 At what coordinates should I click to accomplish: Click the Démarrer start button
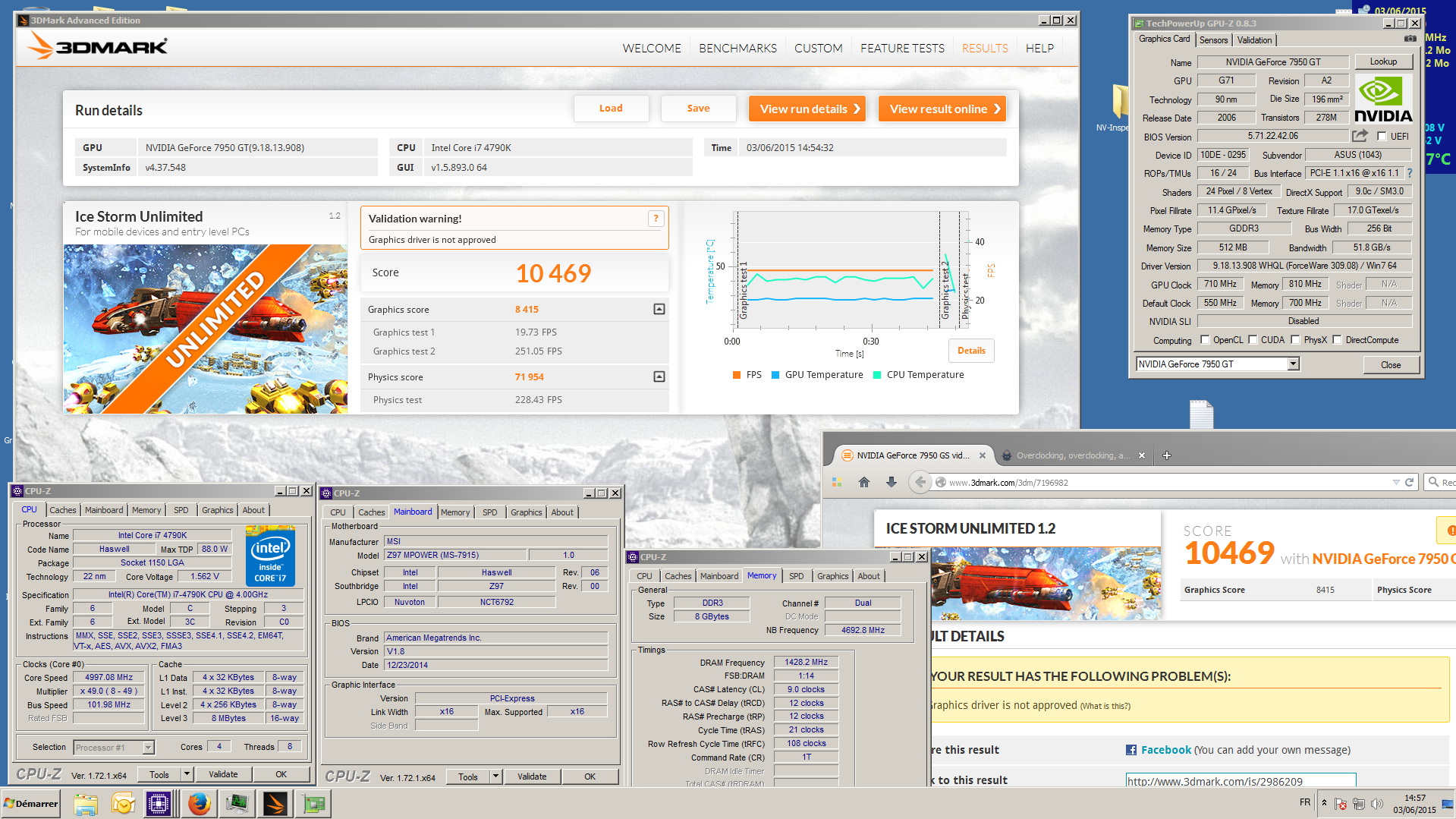coord(30,804)
